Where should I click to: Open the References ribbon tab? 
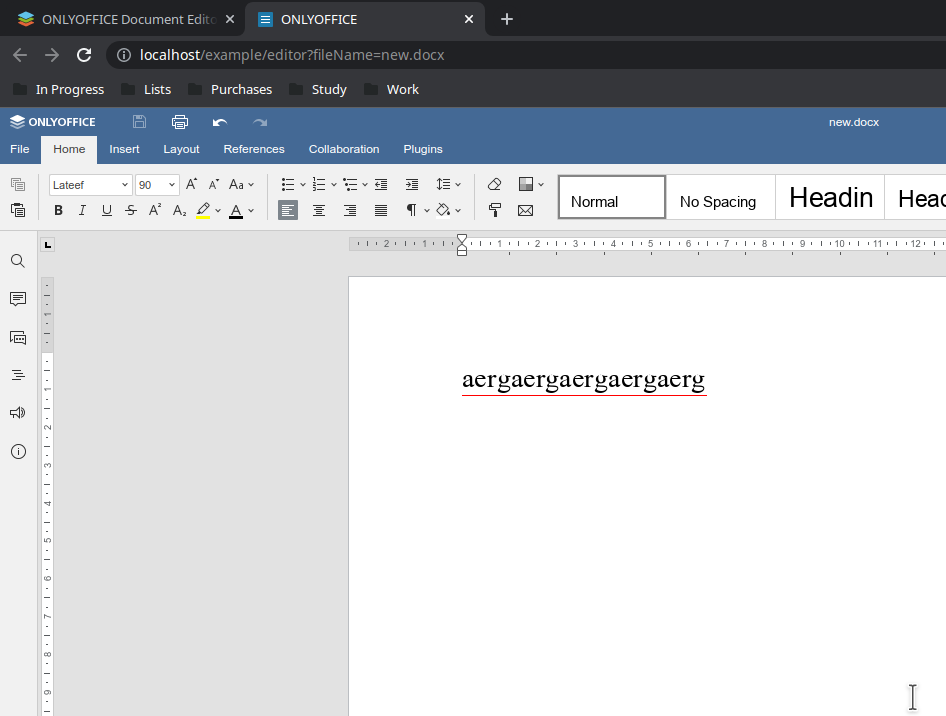254,148
